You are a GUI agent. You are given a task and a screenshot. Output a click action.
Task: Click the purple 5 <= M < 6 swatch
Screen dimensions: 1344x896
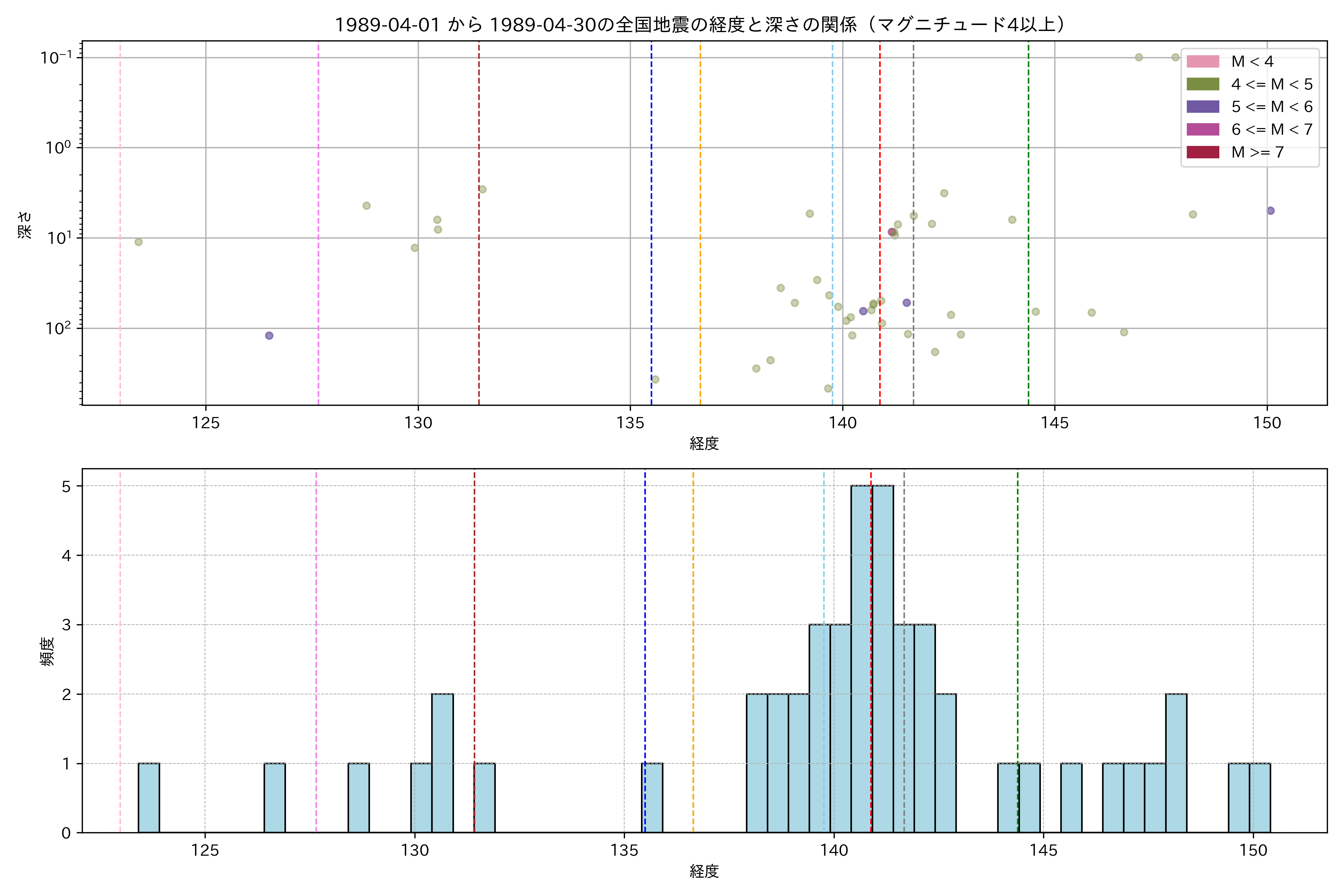coord(1202,107)
